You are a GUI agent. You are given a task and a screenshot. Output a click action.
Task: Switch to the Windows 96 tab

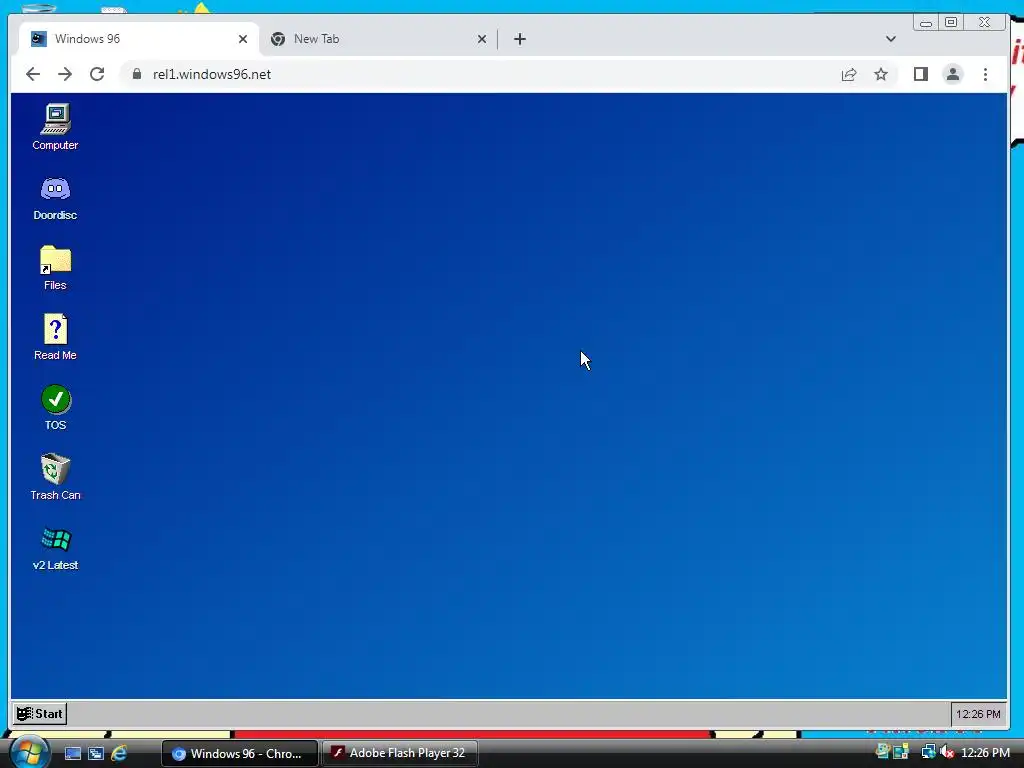(139, 39)
